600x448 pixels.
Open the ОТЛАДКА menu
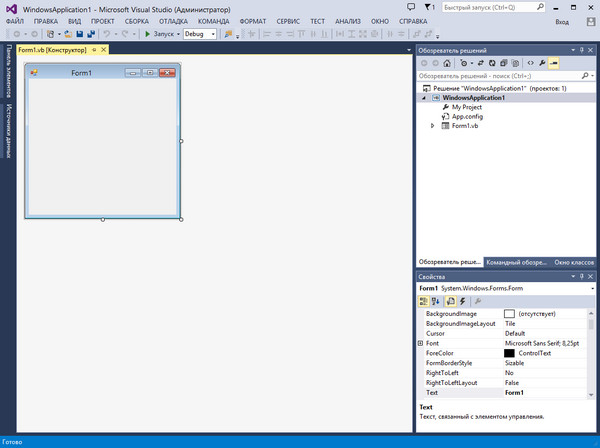173,21
